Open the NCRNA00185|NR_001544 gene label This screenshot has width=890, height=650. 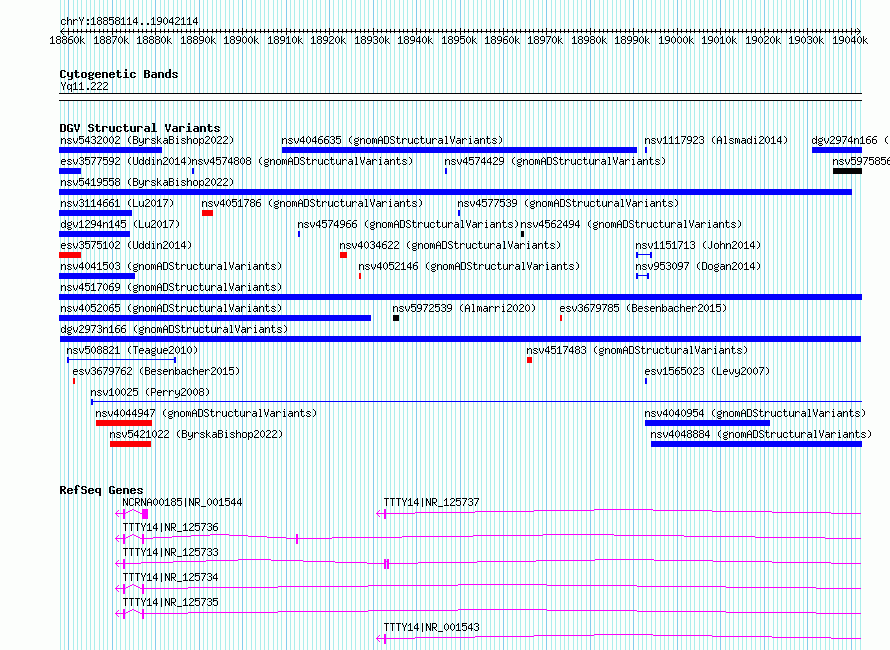pos(182,502)
